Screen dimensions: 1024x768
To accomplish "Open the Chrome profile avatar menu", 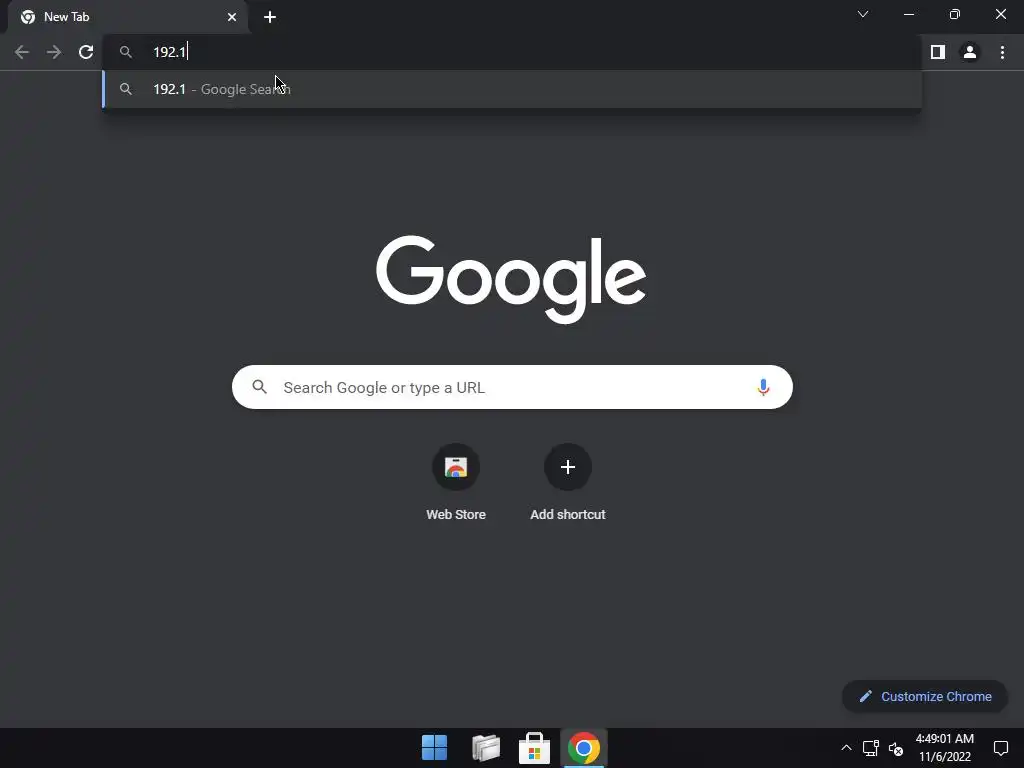I will [970, 52].
